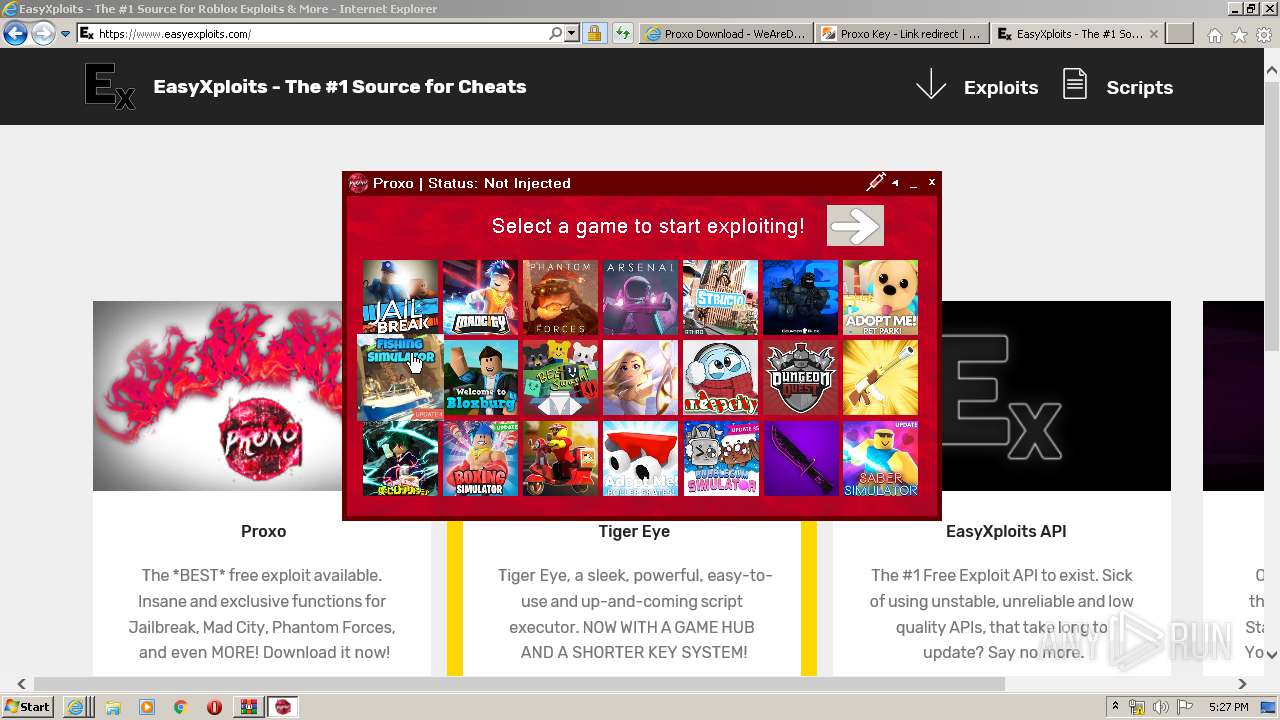
Task: Open the EasyXploits API card title
Action: [x=1006, y=531]
